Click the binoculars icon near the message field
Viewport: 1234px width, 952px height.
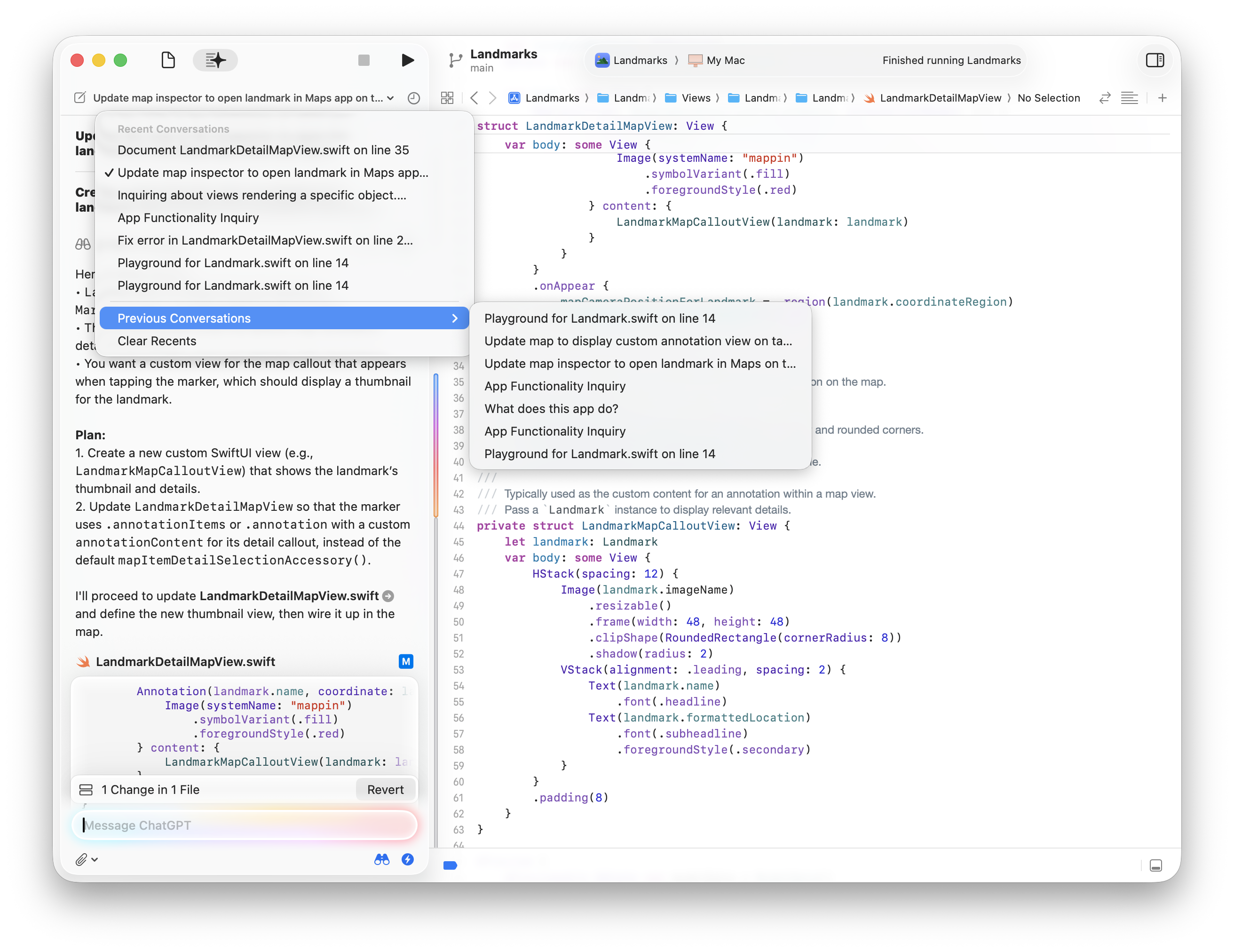pyautogui.click(x=382, y=859)
